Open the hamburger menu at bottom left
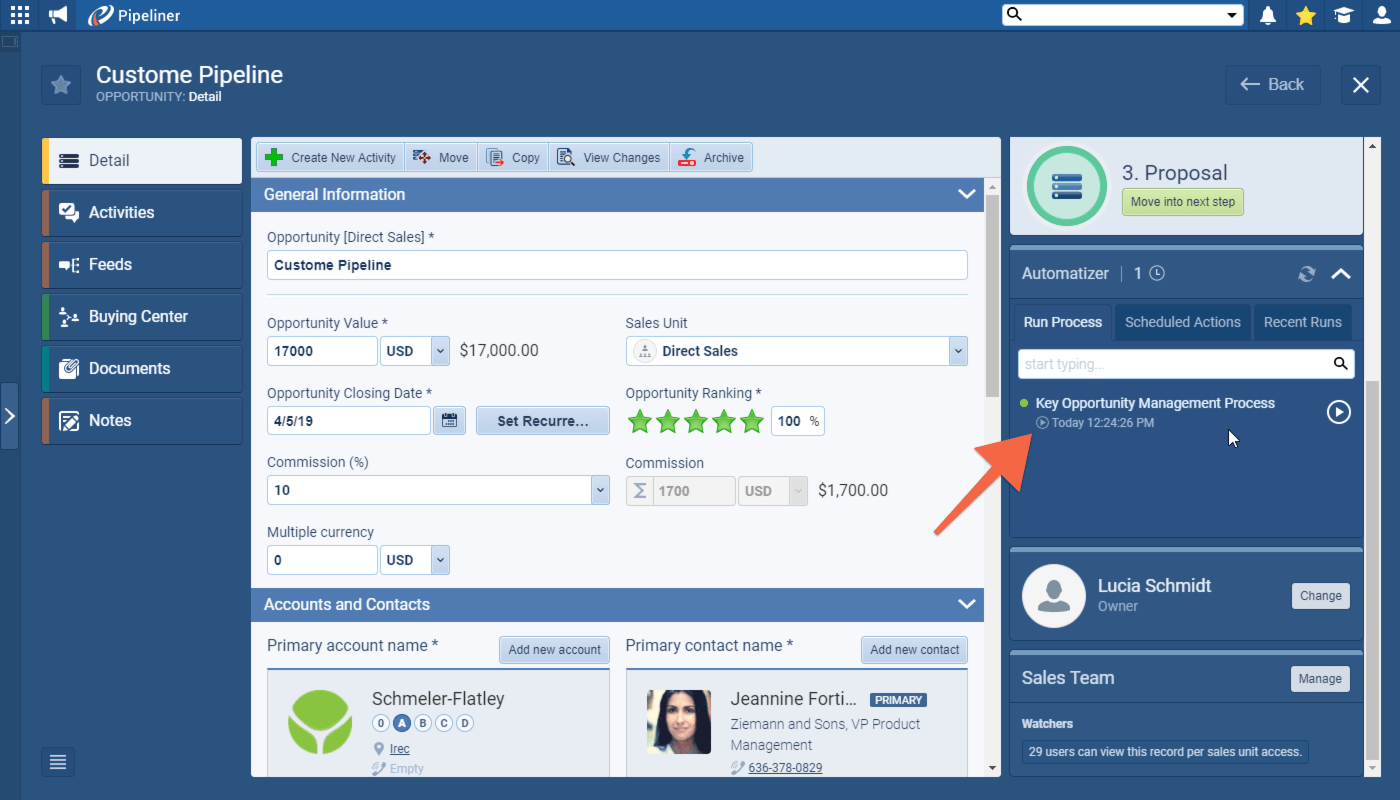Screen dimensions: 1400x800 click(57, 762)
